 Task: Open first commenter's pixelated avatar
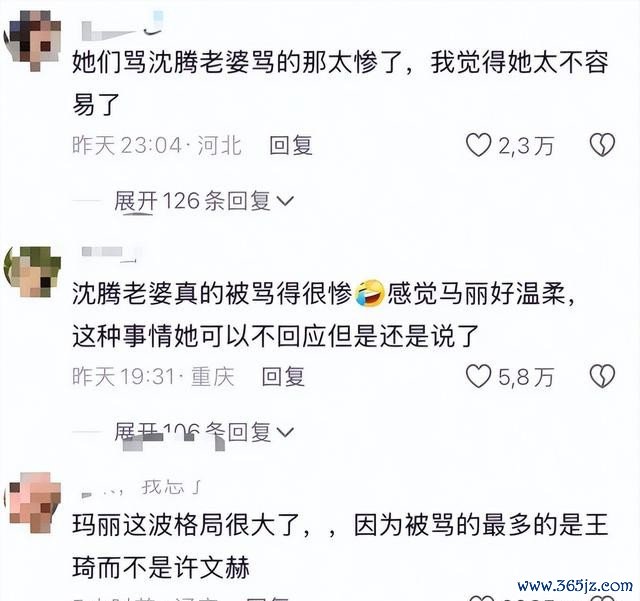pyautogui.click(x=32, y=37)
